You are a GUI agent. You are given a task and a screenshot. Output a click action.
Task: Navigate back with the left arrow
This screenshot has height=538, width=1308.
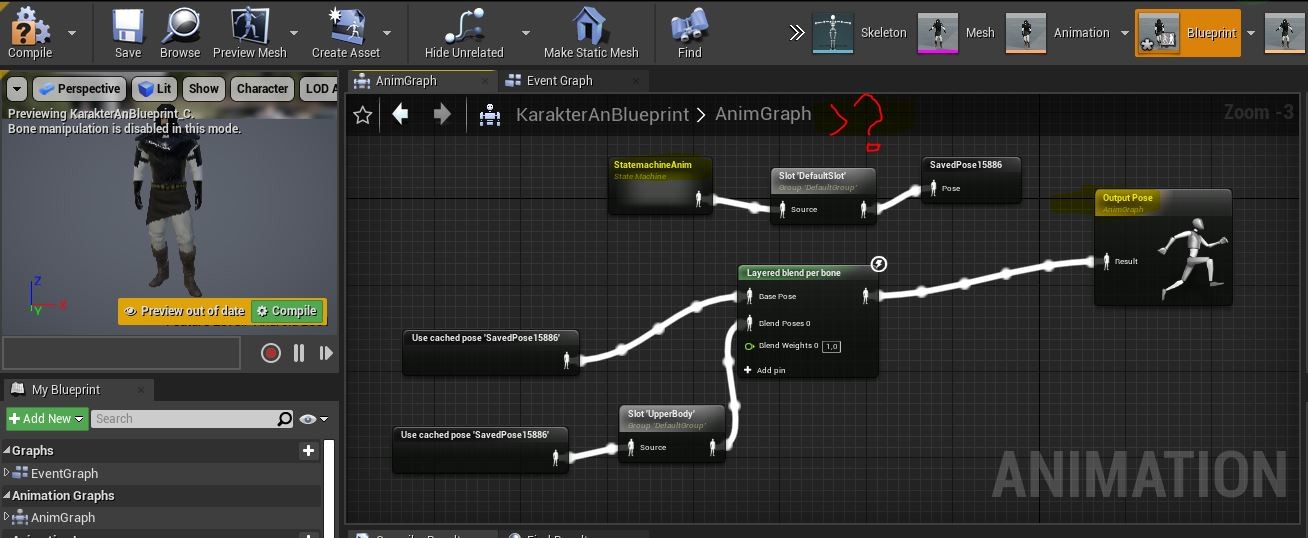(x=400, y=114)
